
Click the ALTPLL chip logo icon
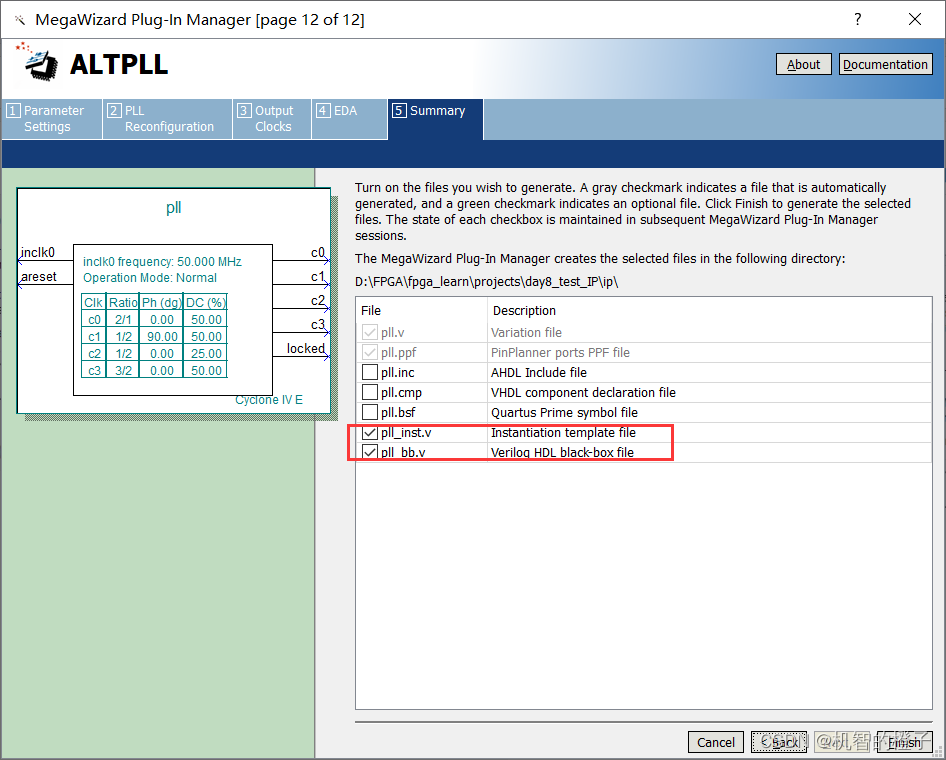click(x=39, y=63)
